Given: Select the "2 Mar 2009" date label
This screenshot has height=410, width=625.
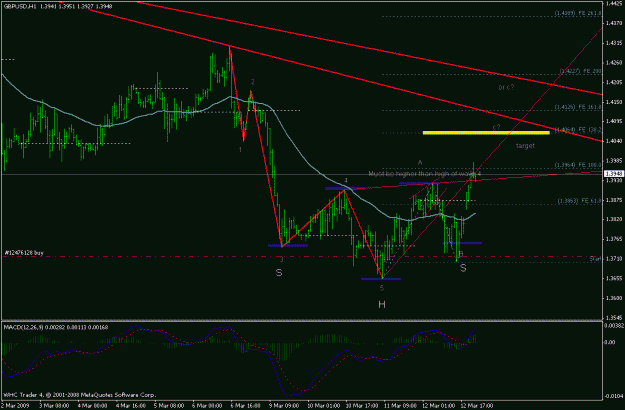Looking at the screenshot, I should coord(15,405).
